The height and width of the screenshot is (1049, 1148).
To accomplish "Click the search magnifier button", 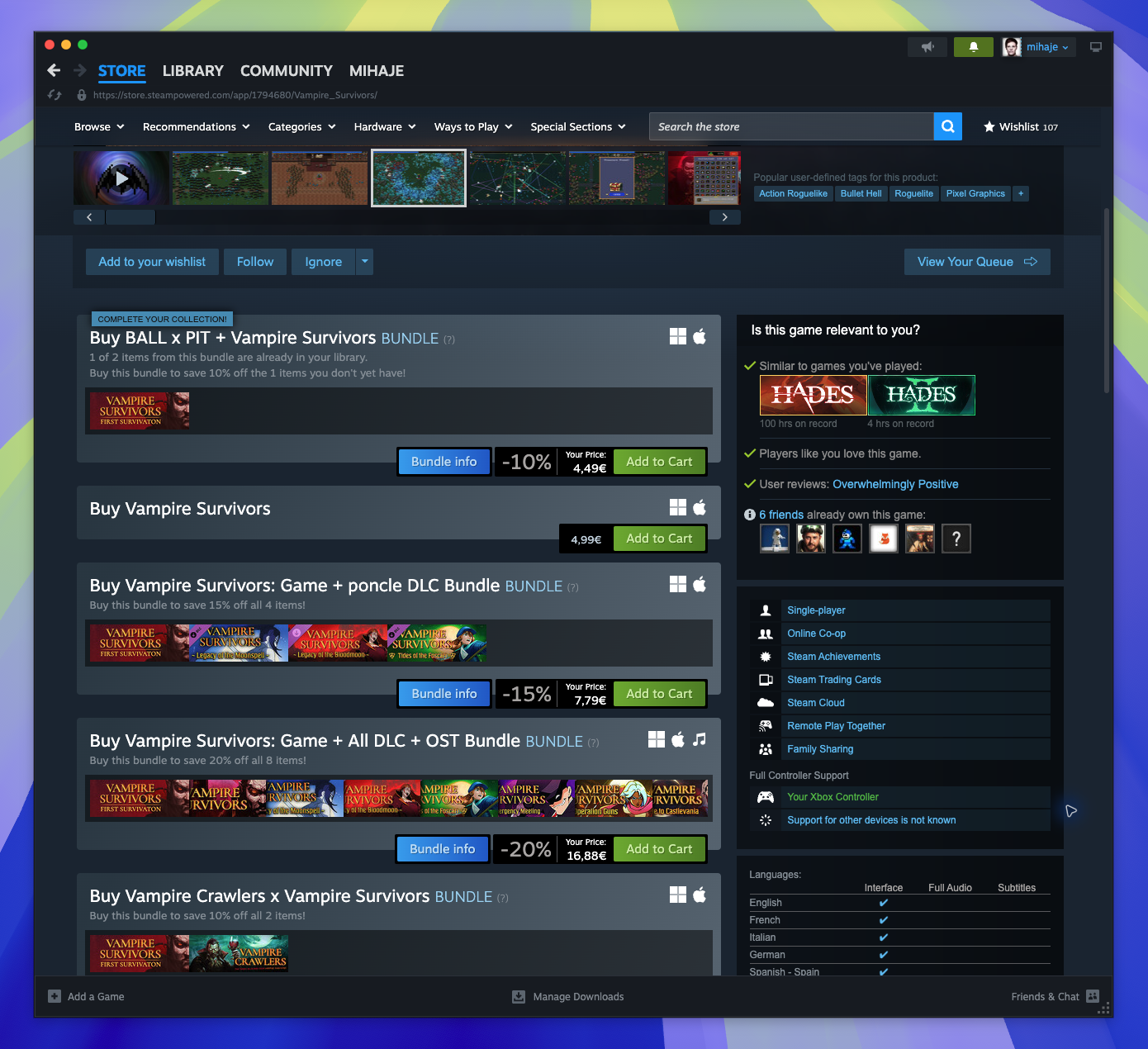I will [948, 126].
